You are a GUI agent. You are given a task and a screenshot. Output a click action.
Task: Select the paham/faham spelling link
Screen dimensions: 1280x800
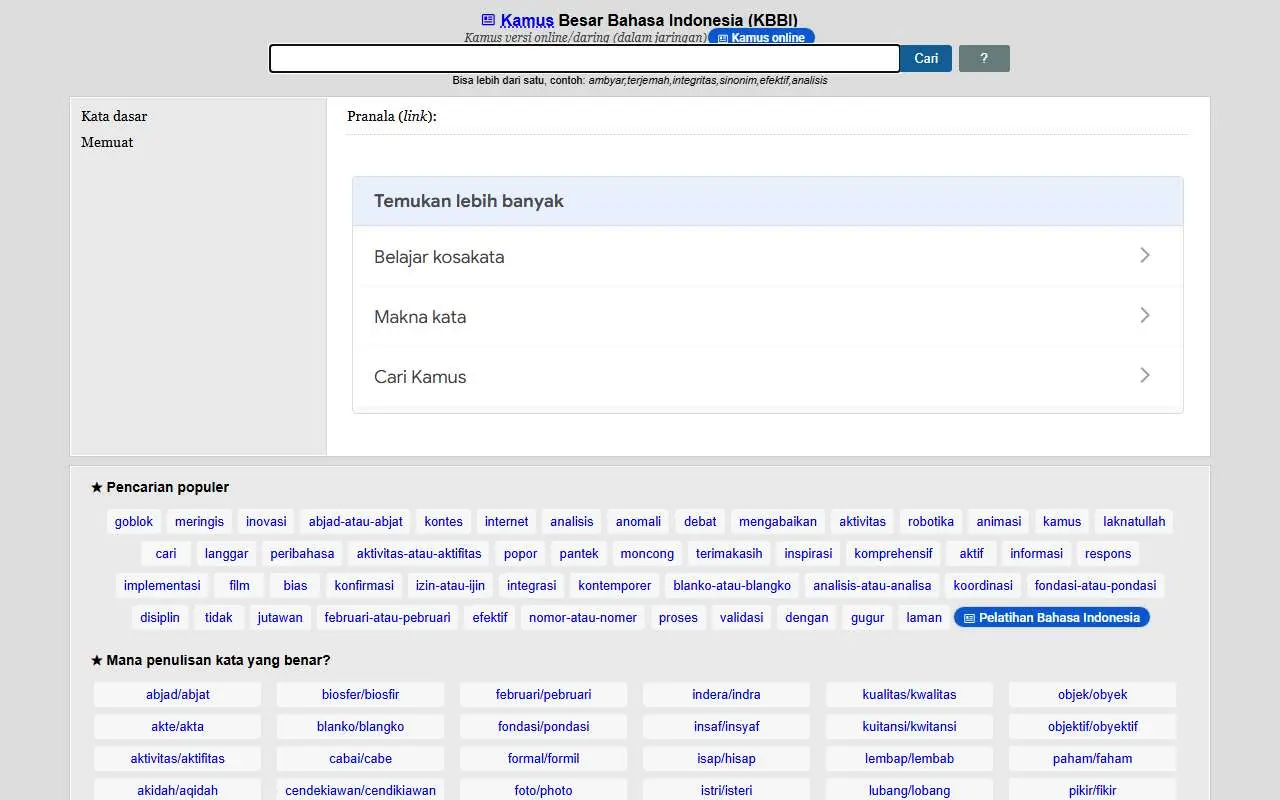tap(1092, 758)
